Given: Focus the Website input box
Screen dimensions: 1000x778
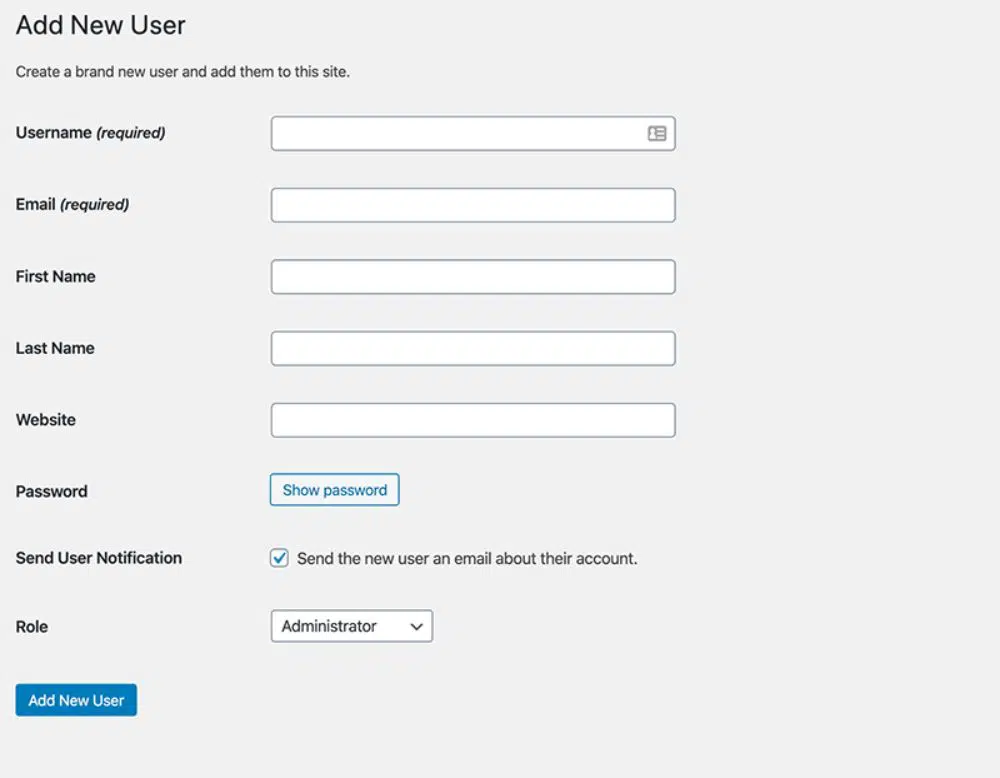Looking at the screenshot, I should point(473,420).
